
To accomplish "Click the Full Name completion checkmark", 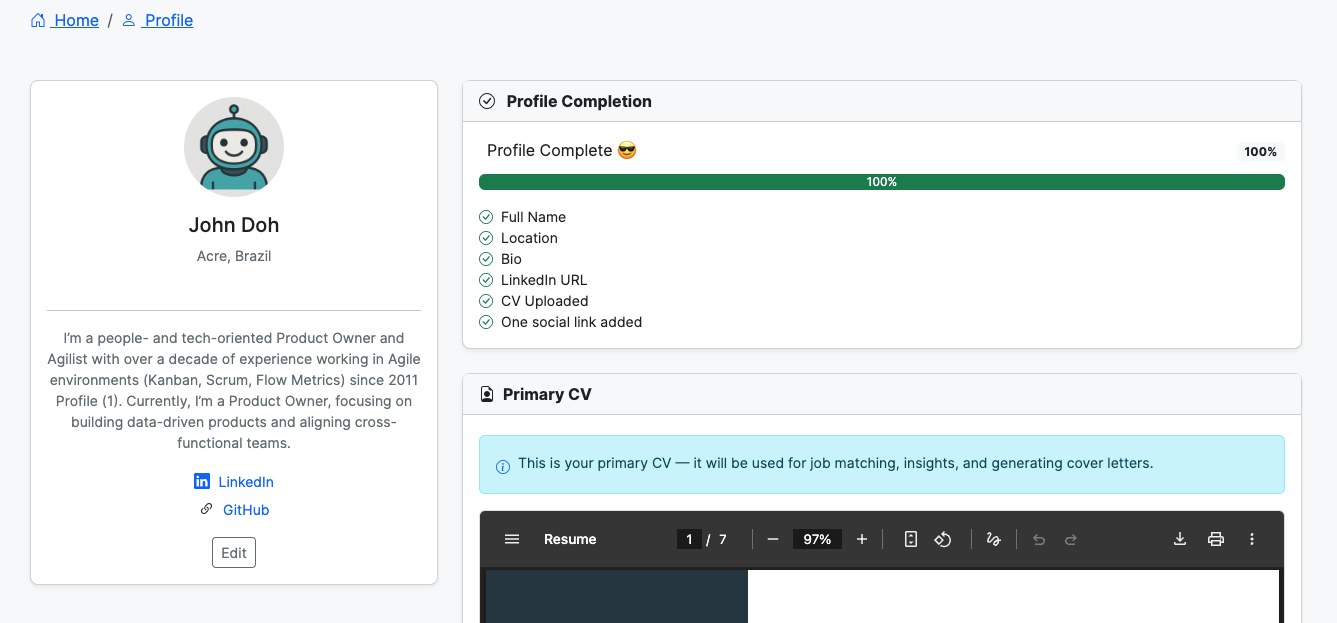I will [486, 217].
